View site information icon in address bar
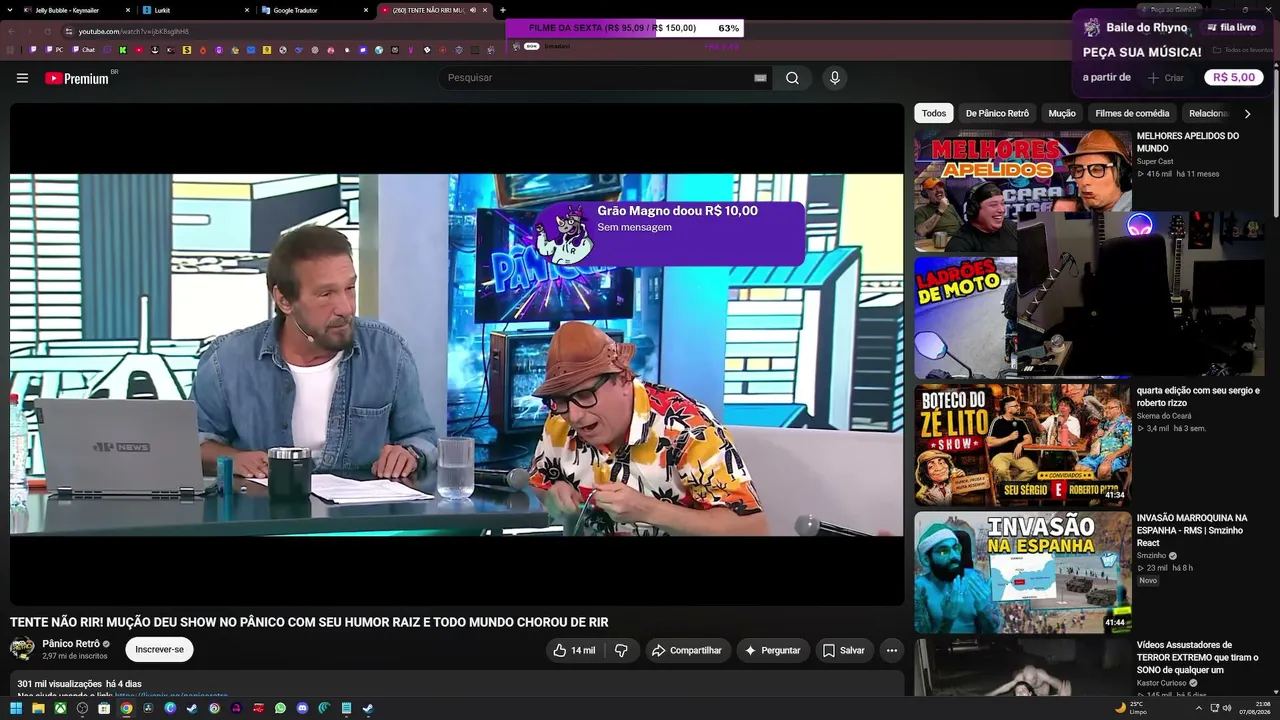Image resolution: width=1280 pixels, height=720 pixels. point(69,31)
